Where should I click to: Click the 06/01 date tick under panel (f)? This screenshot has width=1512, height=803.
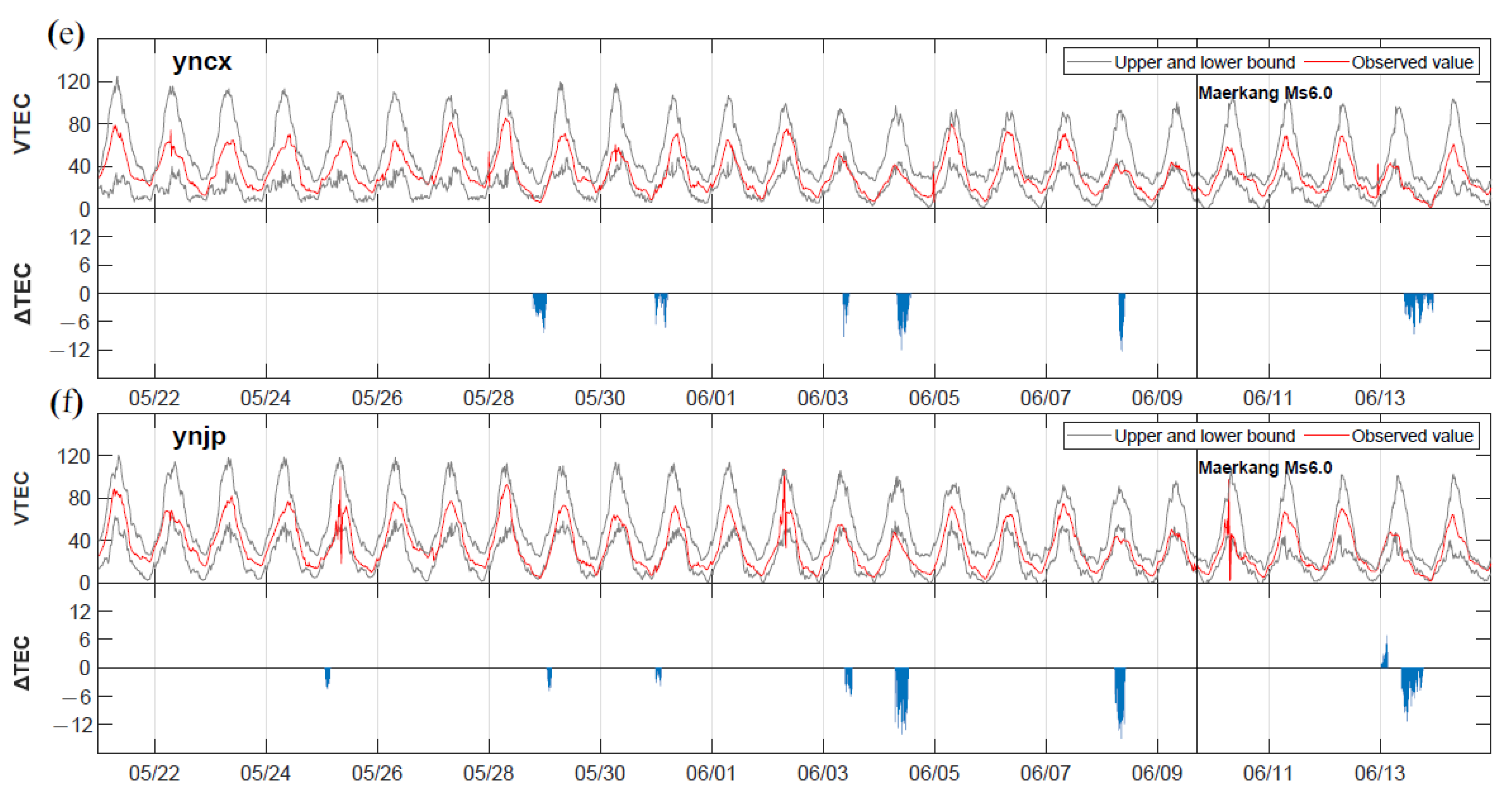click(711, 773)
